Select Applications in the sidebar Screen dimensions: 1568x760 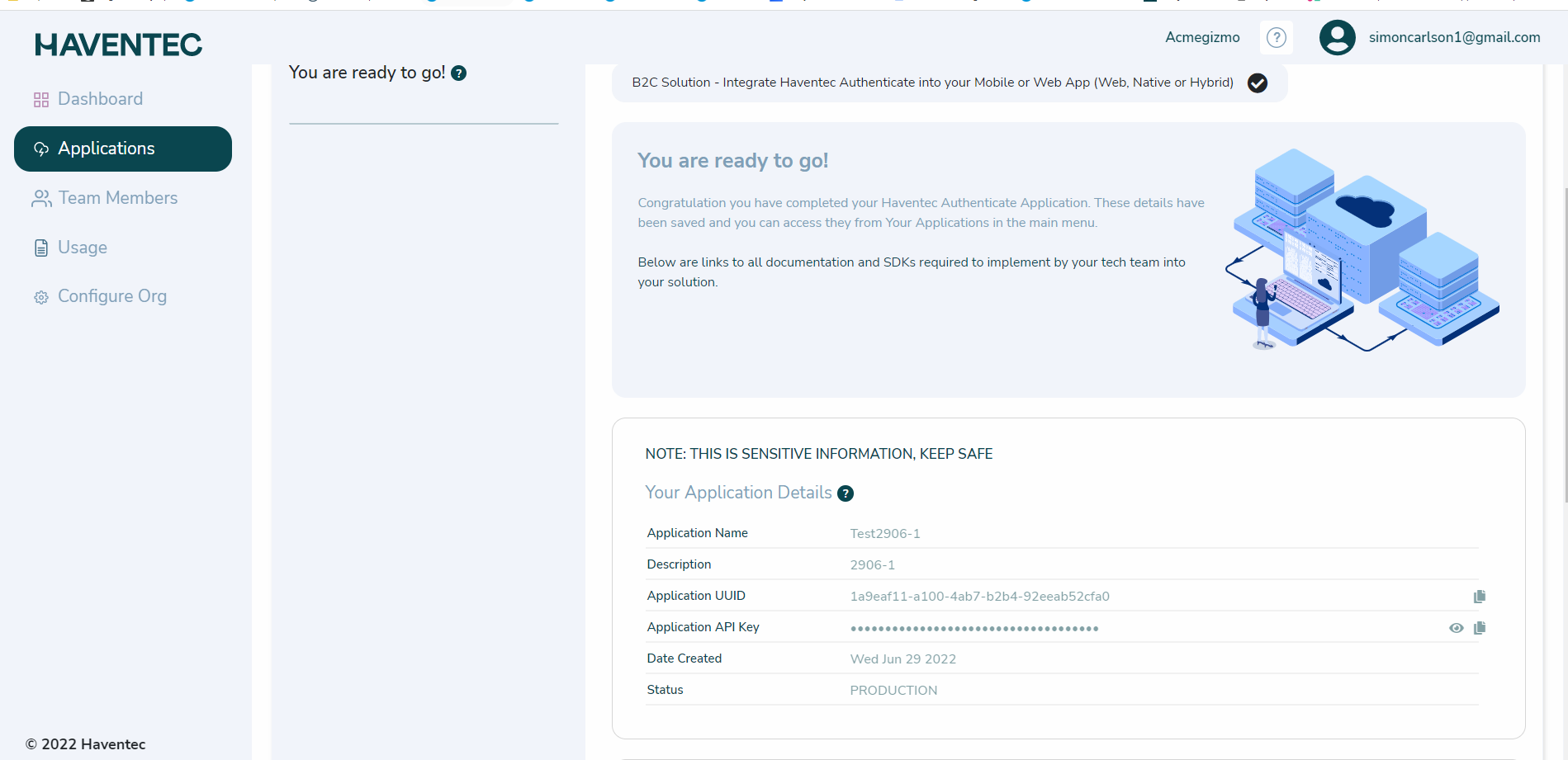coord(123,149)
